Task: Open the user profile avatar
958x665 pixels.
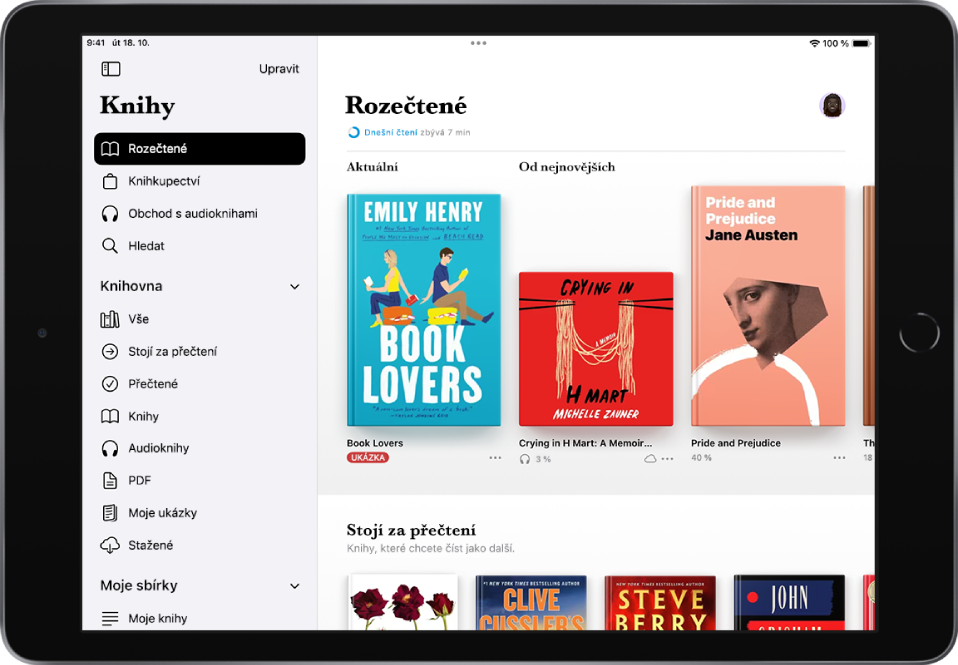Action: click(832, 105)
